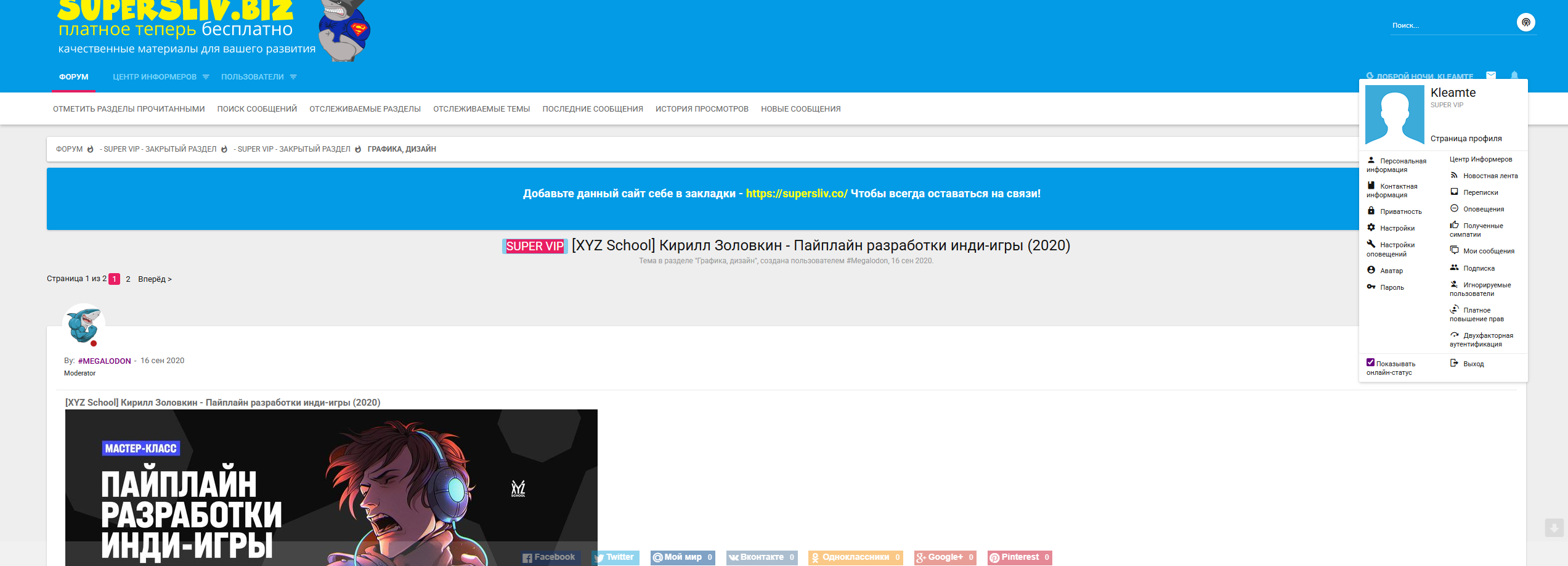Click the scroll-down arrow button at page edge
The image size is (1568, 566).
1554,528
